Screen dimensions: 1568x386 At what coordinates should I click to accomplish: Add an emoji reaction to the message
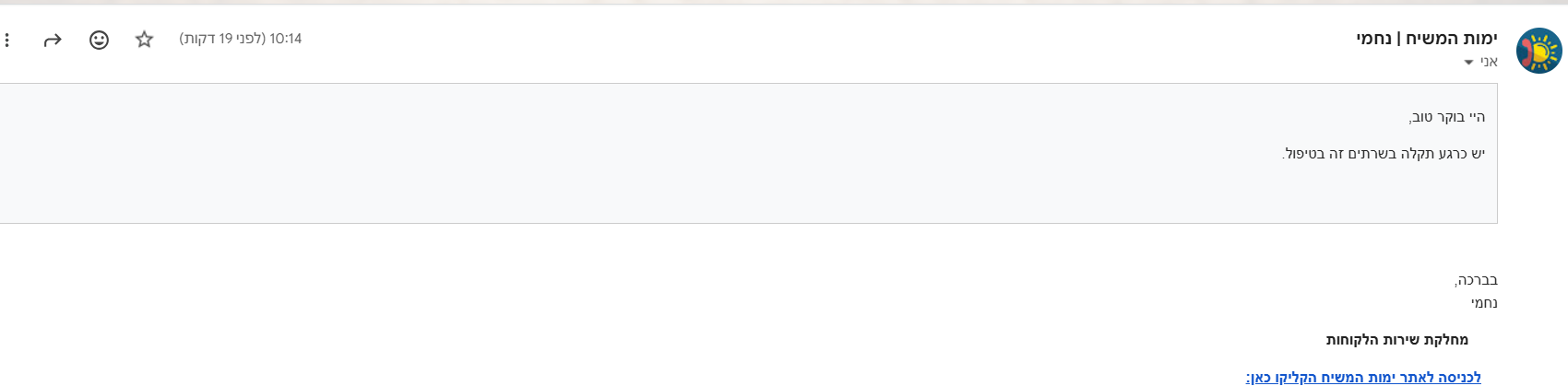[x=99, y=40]
